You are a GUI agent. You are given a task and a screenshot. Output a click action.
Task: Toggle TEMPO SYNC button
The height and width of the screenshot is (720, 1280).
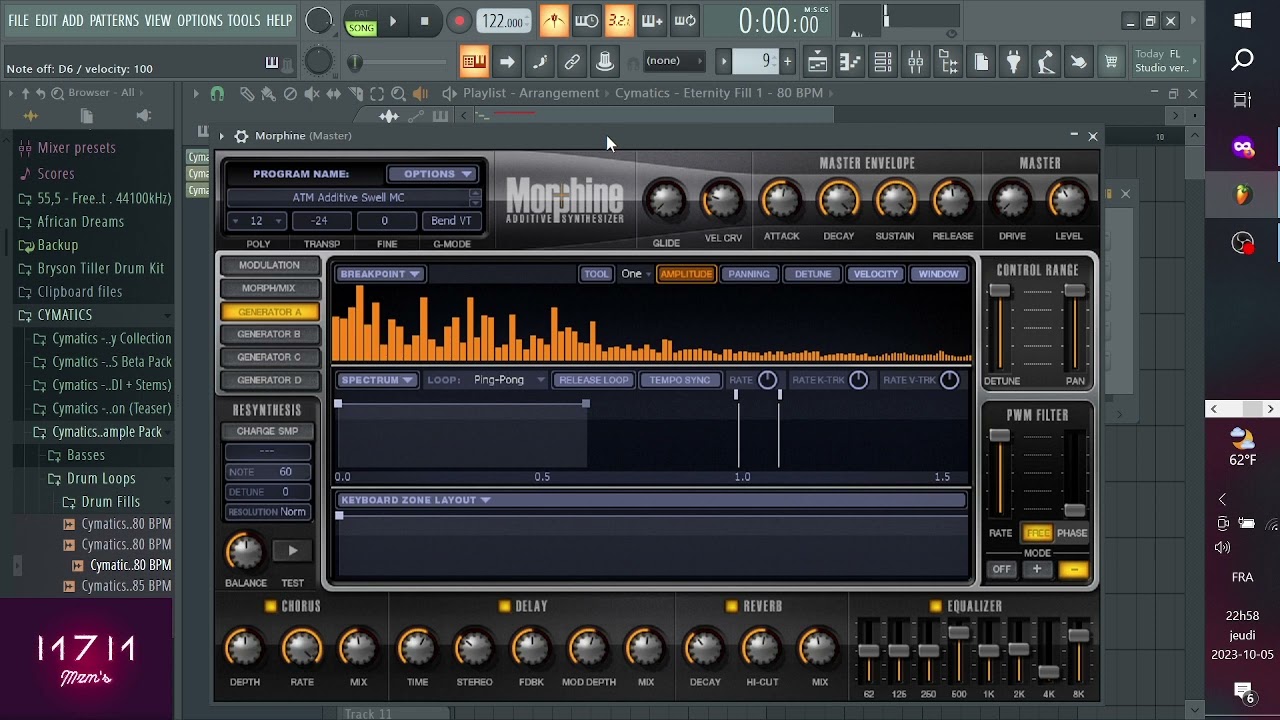(x=680, y=380)
